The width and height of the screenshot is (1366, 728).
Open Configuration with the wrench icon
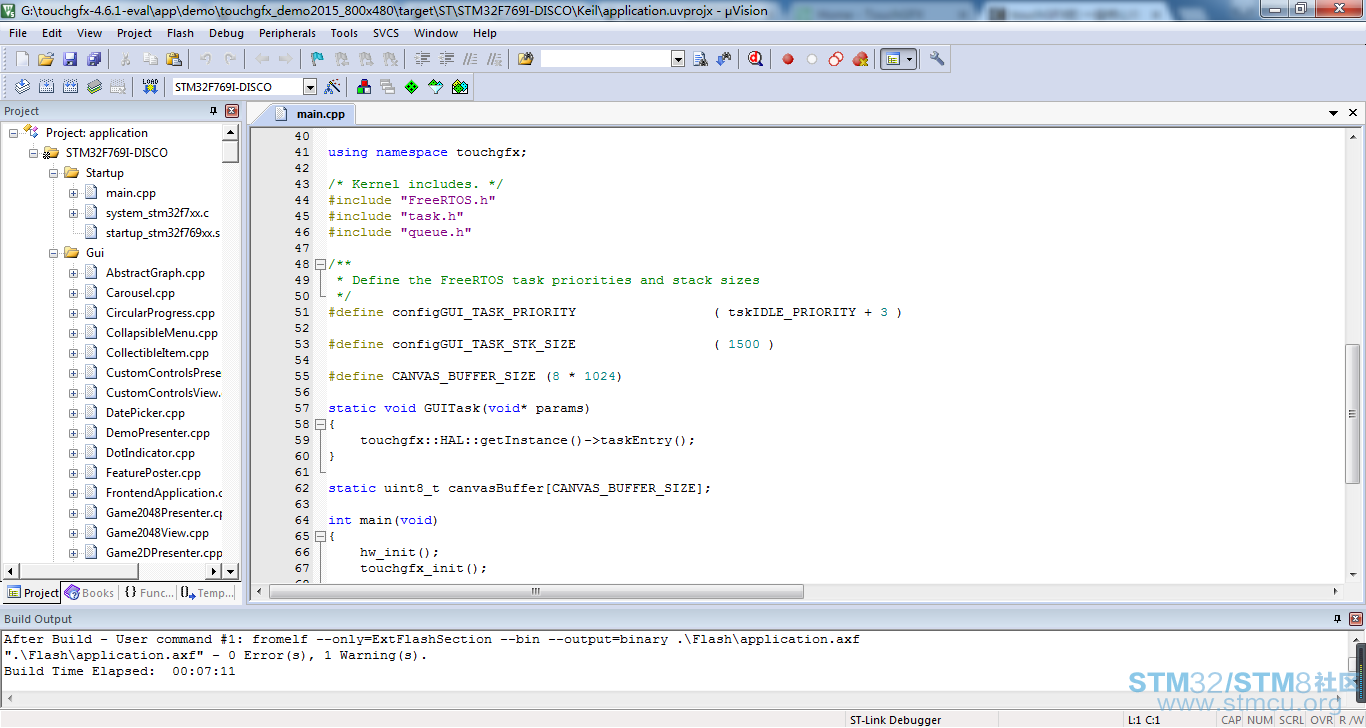(x=937, y=59)
